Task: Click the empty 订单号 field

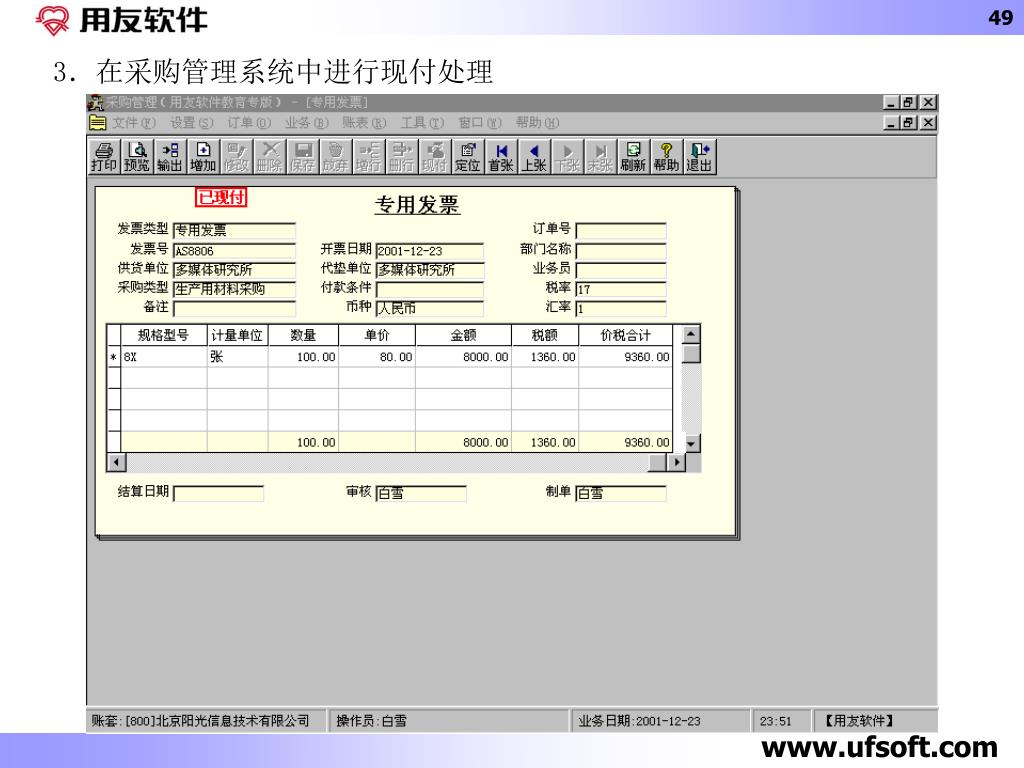Action: click(x=620, y=231)
